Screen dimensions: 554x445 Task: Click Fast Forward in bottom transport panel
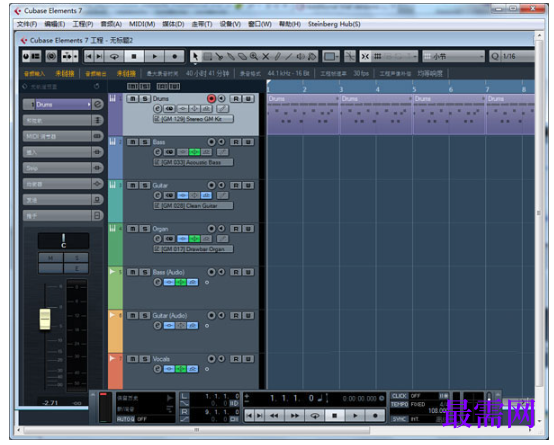[294, 416]
